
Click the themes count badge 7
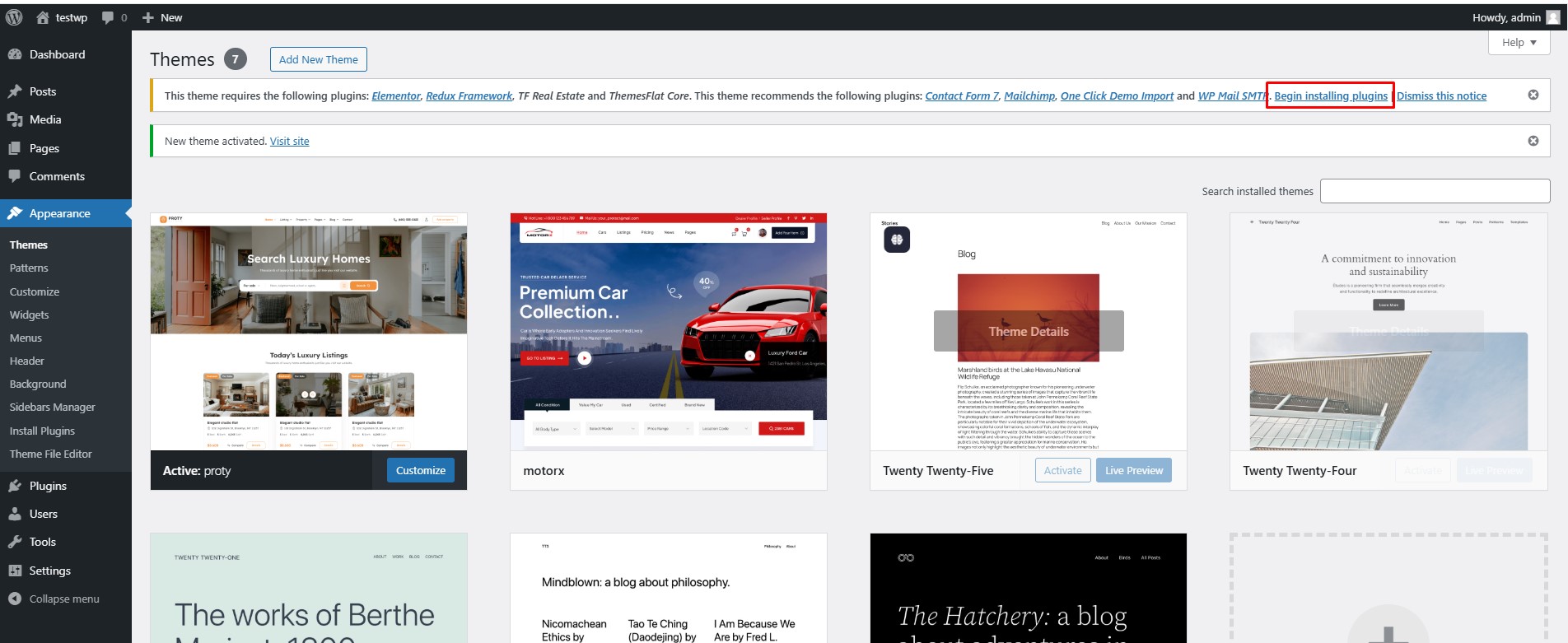[235, 59]
